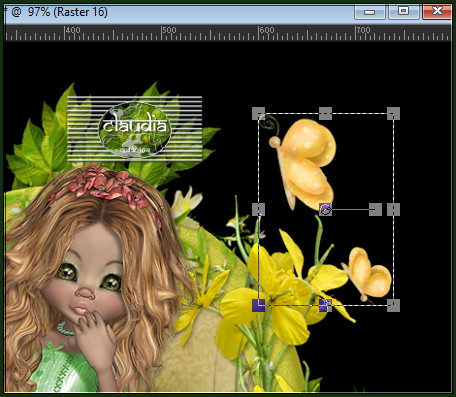Screen dimensions: 456x397
Task: Click the middle-left selection handle
Action: 259,210
